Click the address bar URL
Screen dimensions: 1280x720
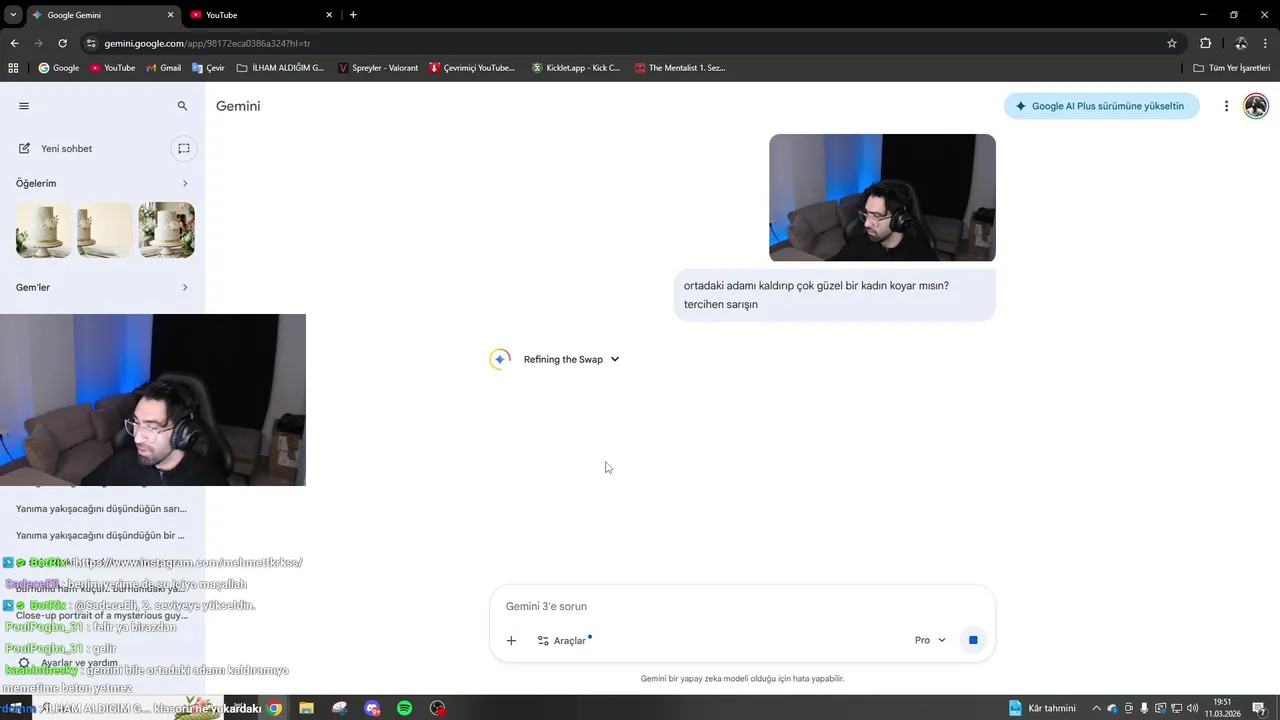click(207, 43)
